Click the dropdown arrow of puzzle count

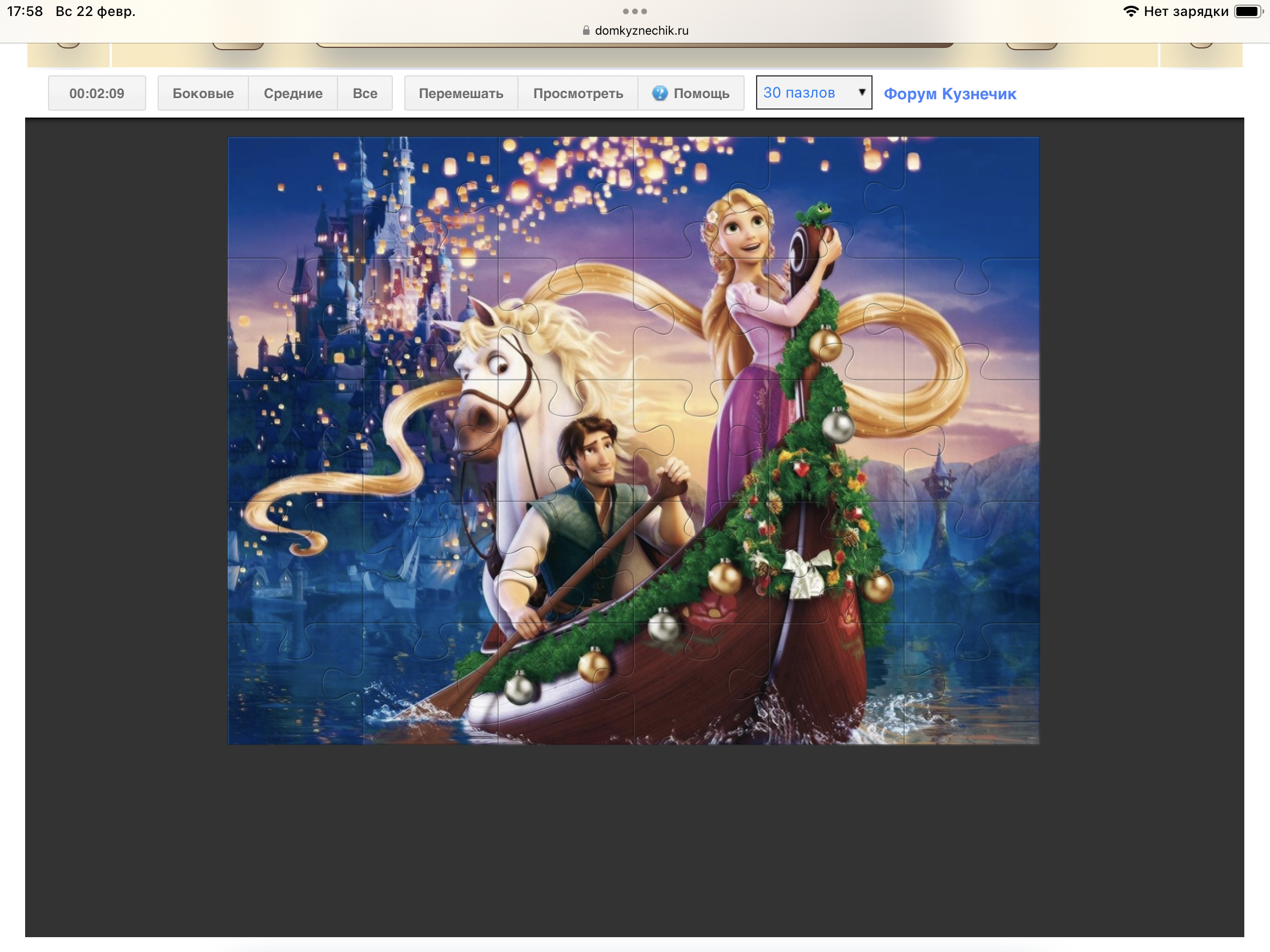pos(861,92)
